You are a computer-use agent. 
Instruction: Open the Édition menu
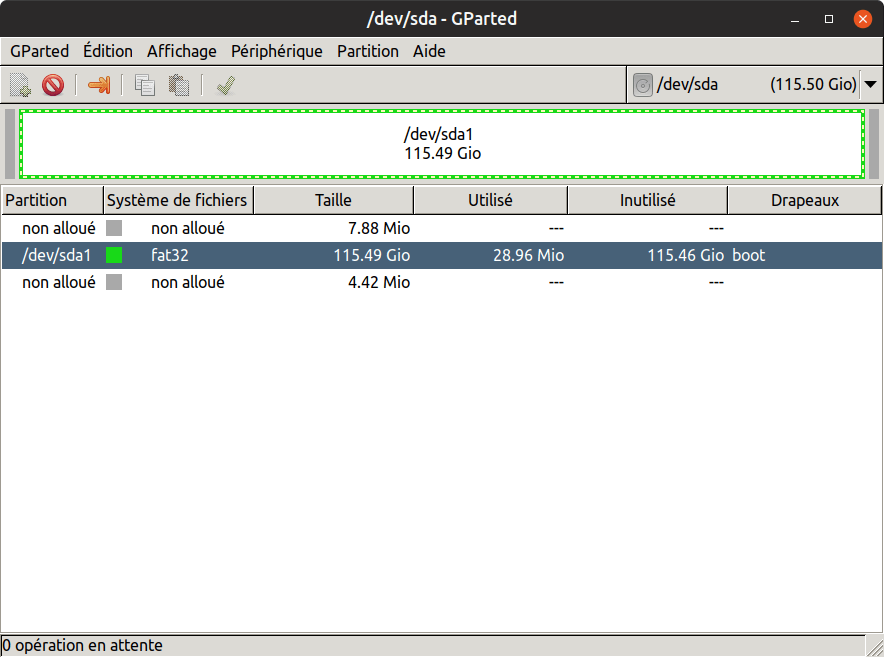click(108, 51)
